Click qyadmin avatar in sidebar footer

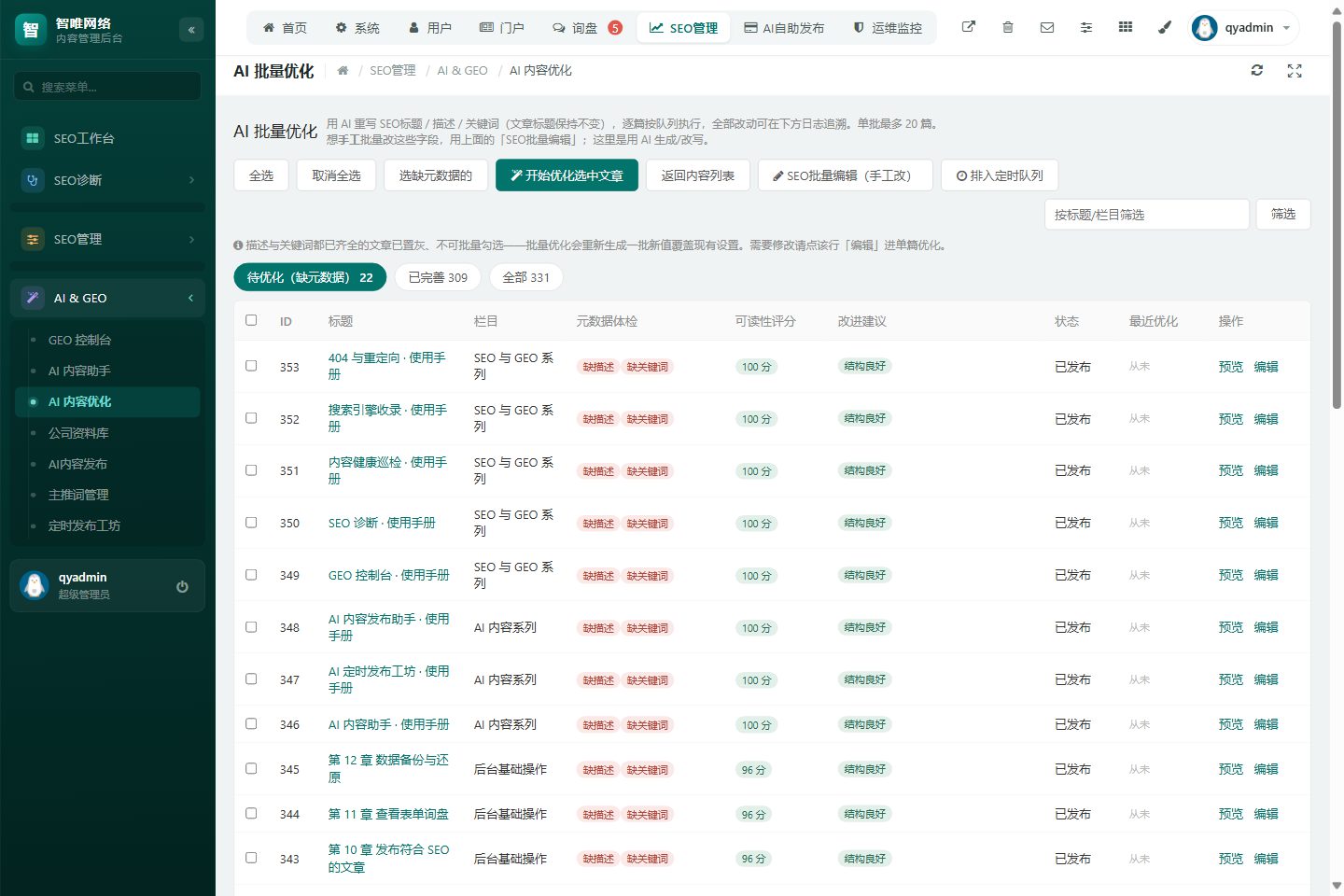tap(35, 585)
